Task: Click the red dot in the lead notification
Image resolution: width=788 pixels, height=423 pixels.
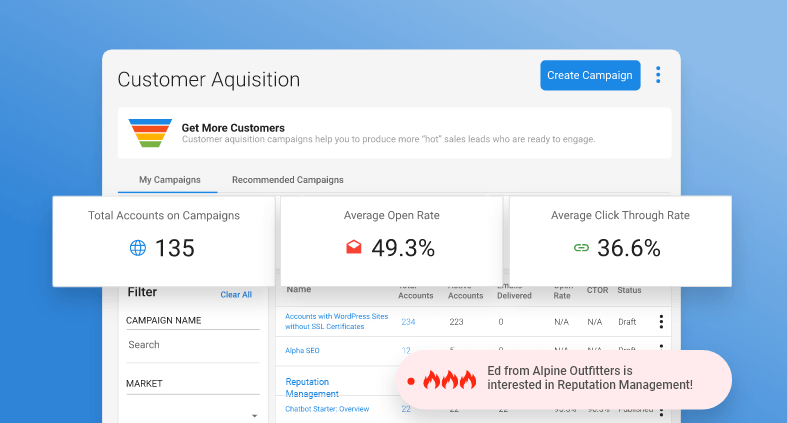Action: [410, 380]
